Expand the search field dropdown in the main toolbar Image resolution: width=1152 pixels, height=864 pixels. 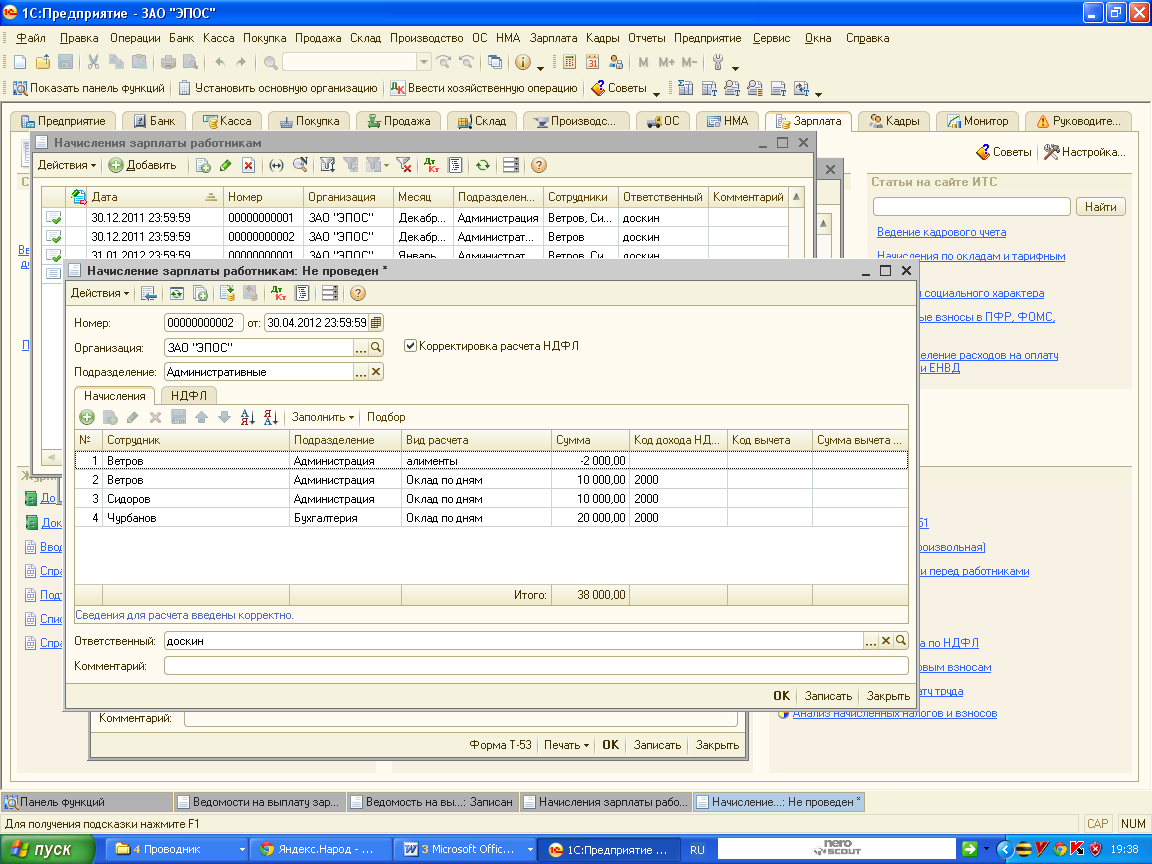pyautogui.click(x=424, y=62)
